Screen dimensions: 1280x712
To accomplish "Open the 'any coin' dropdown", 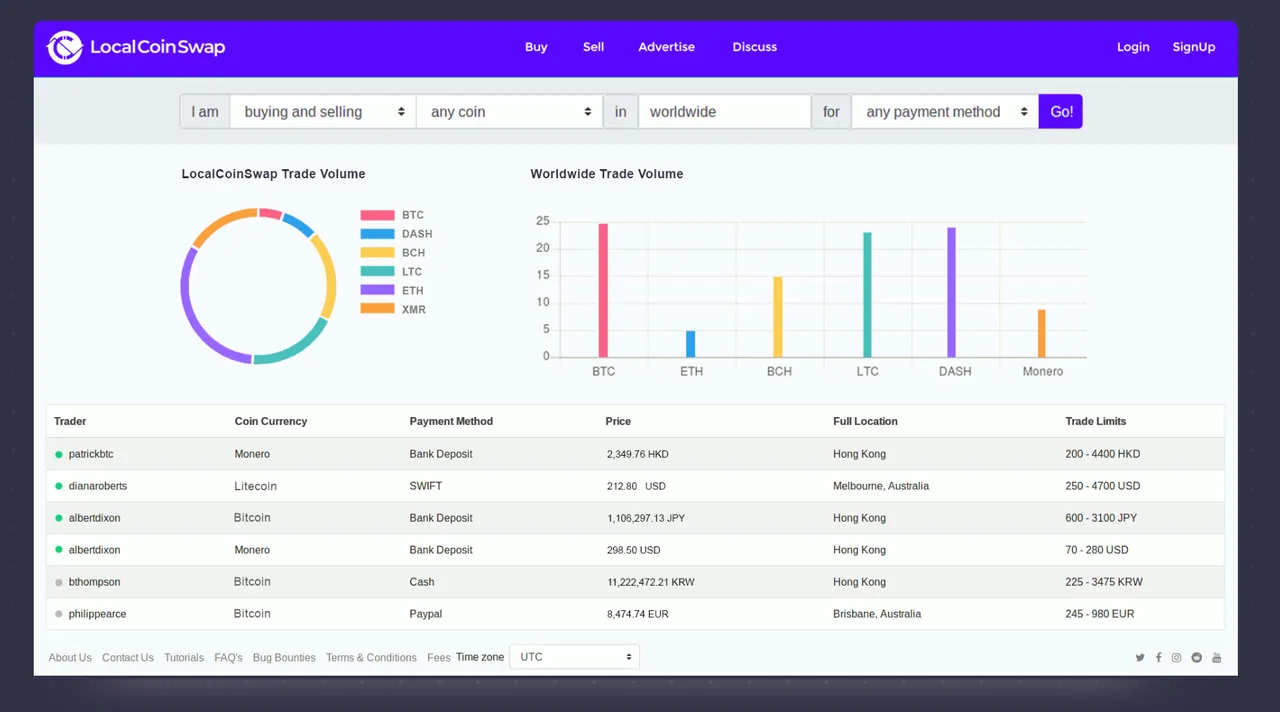I will (x=509, y=112).
